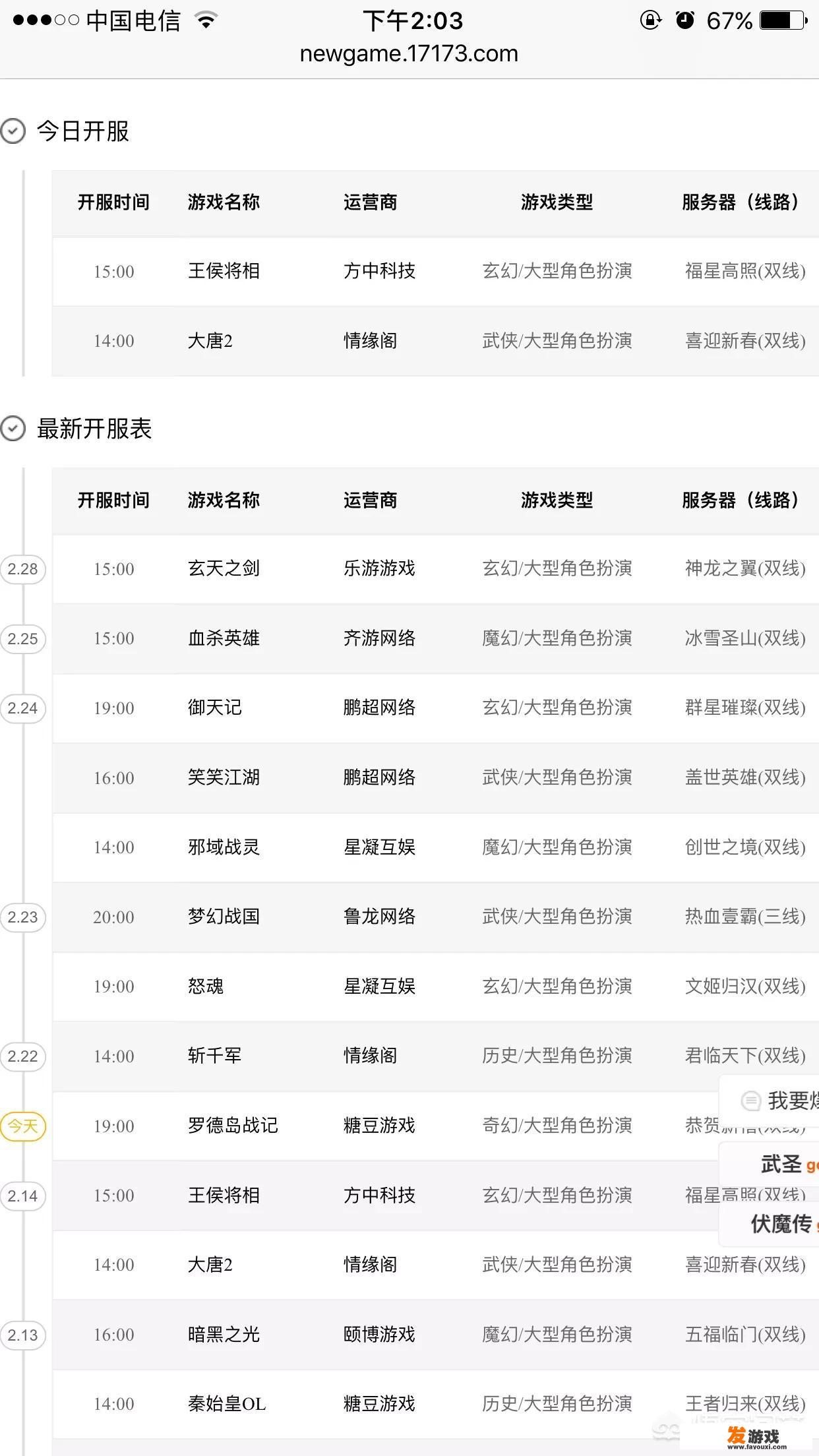The image size is (819, 1456).
Task: Tap 游戏名称 header in the 最新开服表 table
Action: point(224,501)
